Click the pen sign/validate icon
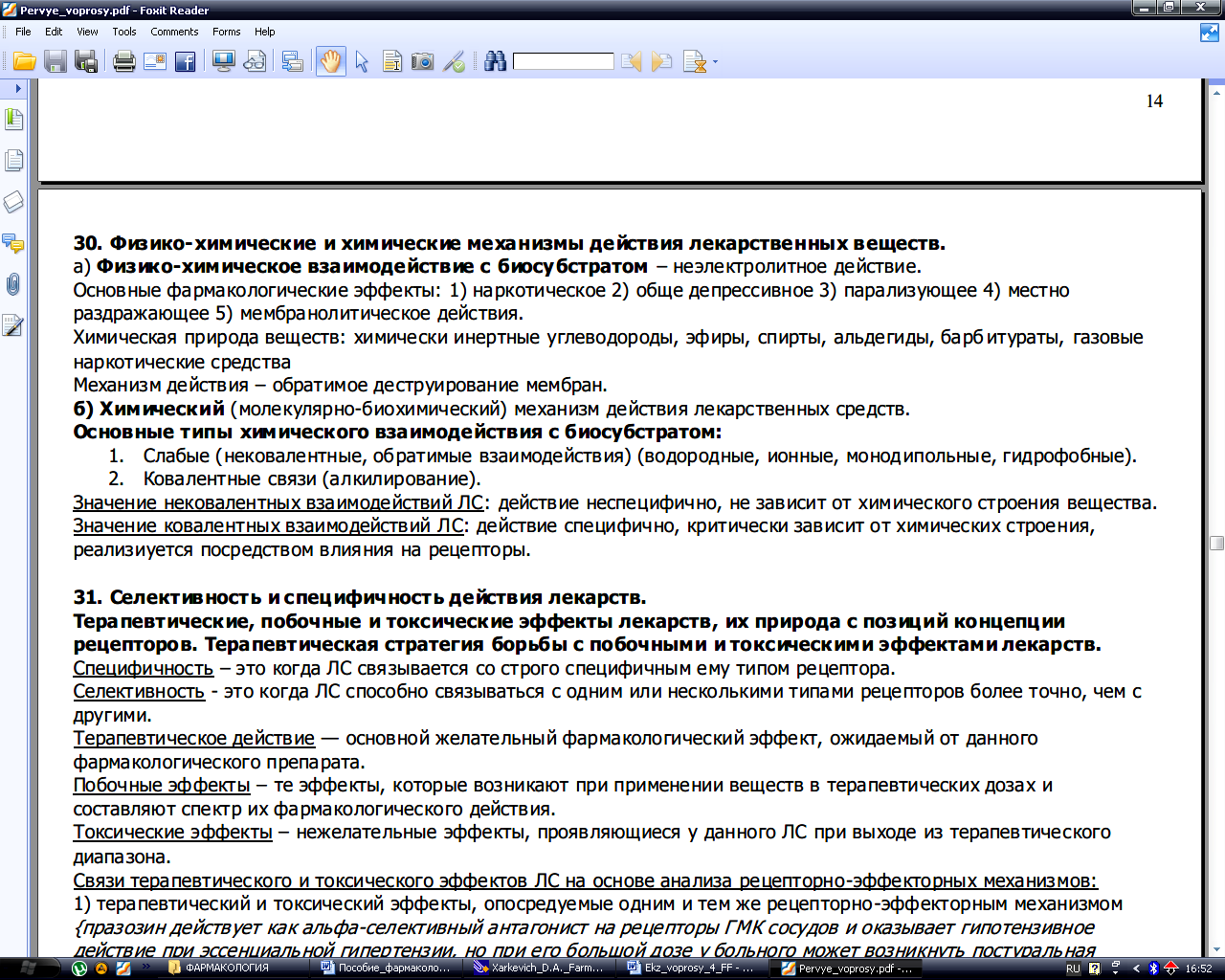This screenshot has height=980, width=1225. coord(454,62)
